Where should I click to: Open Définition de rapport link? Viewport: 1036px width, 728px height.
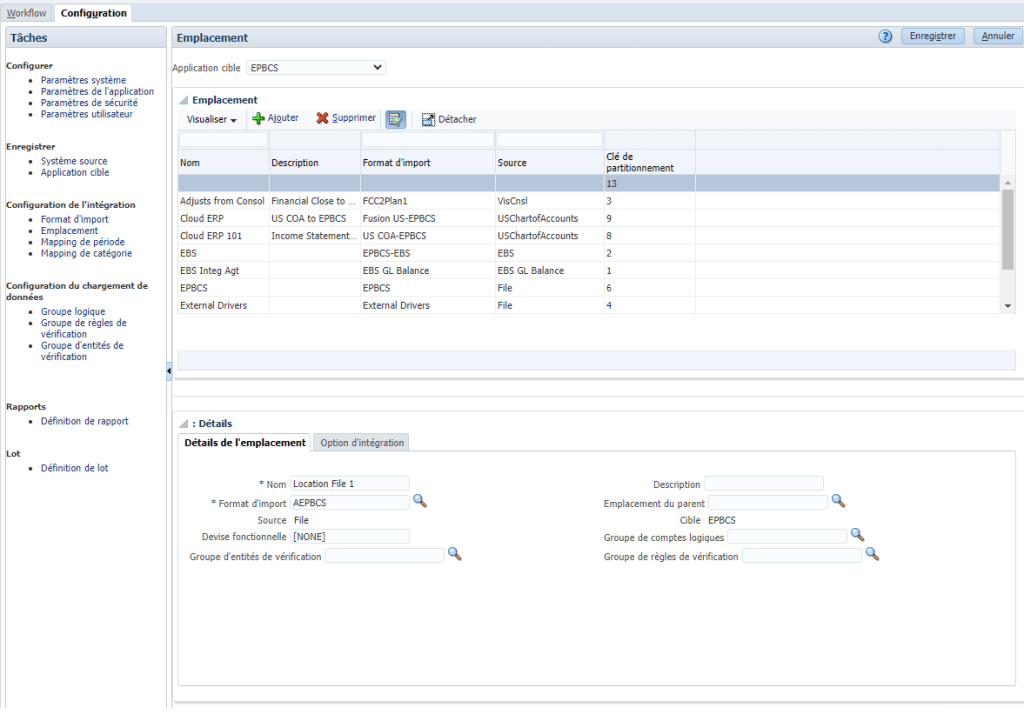tap(85, 421)
